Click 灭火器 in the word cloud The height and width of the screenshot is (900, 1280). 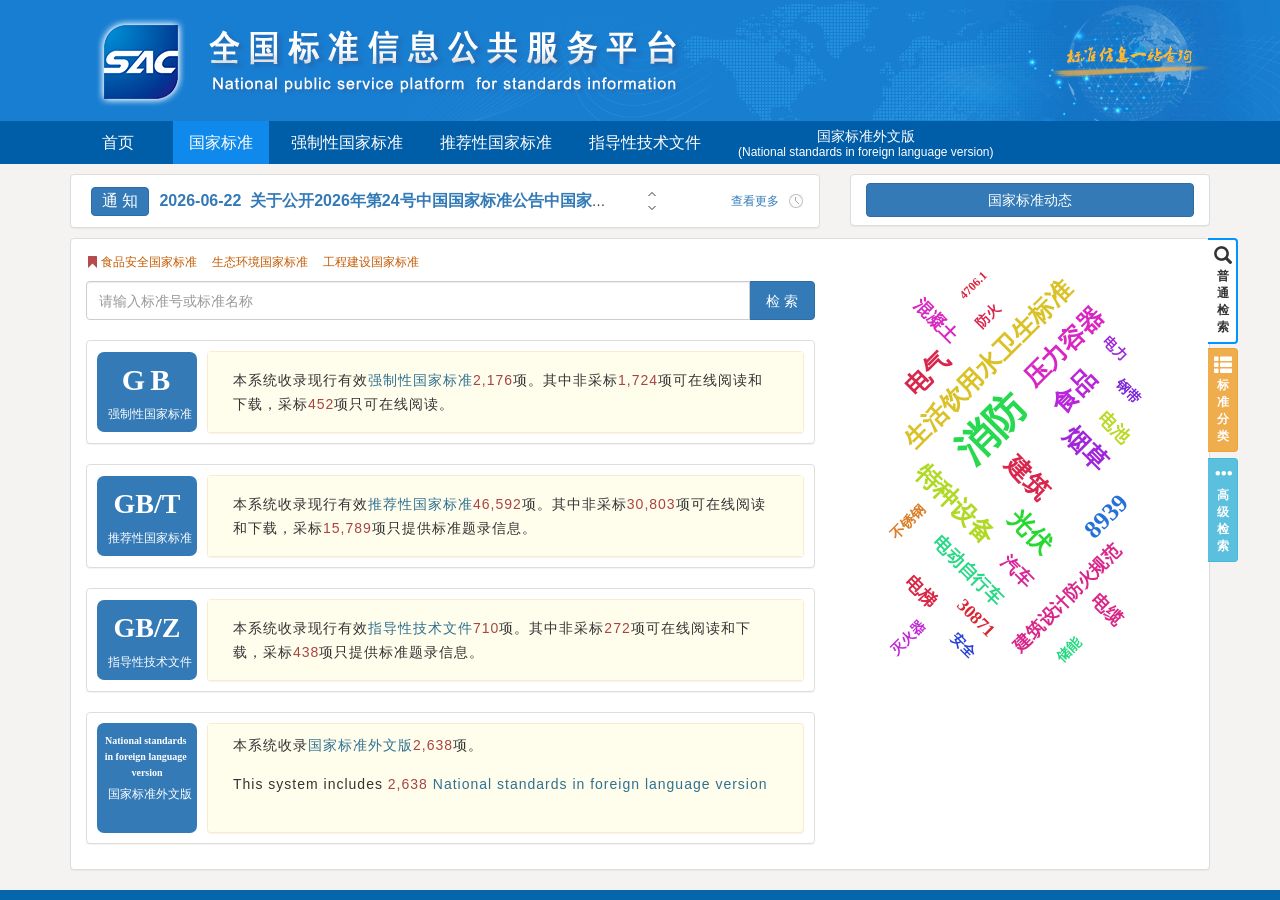point(908,637)
